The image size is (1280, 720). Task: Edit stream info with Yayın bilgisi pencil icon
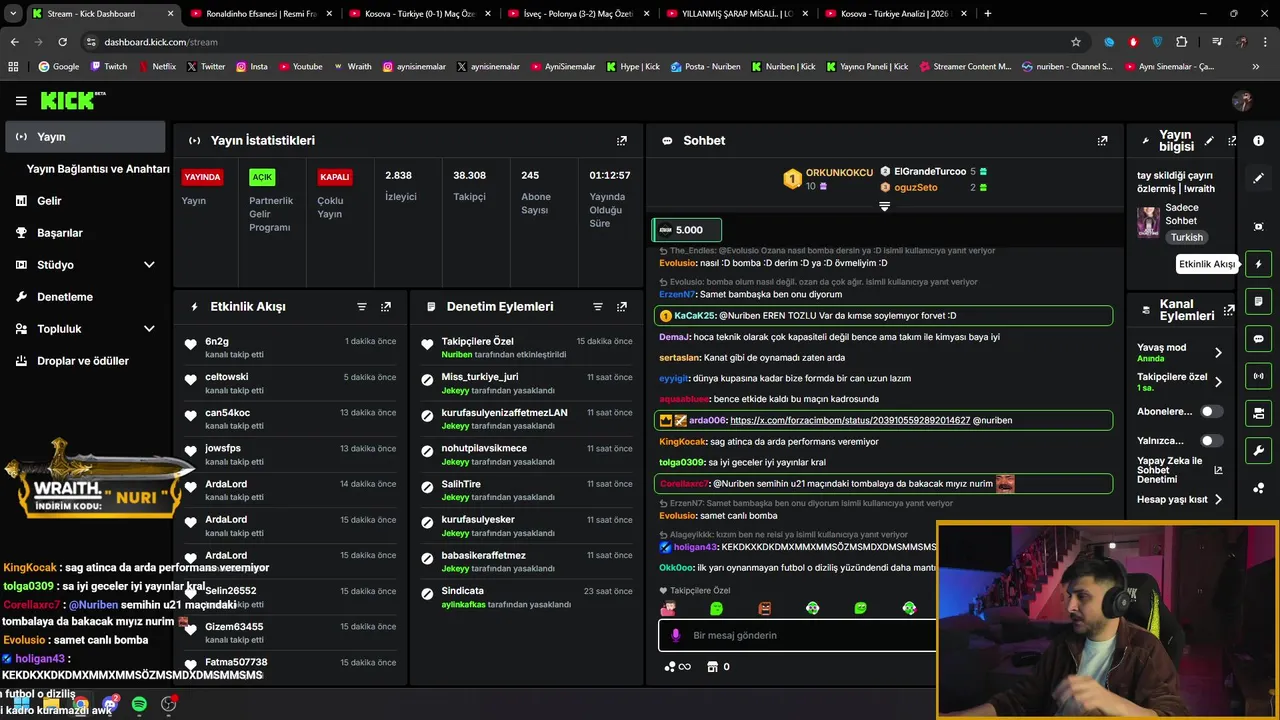1209,141
